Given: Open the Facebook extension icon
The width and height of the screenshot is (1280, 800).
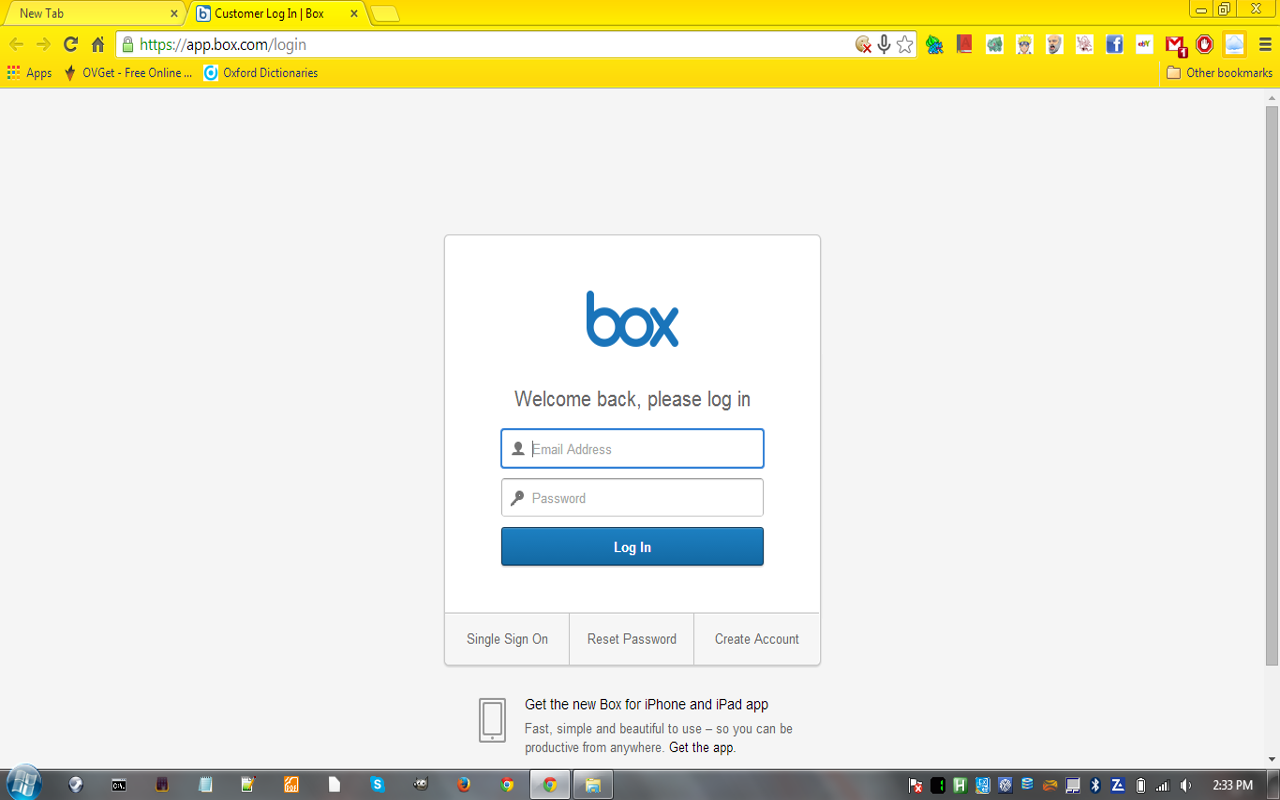Looking at the screenshot, I should pyautogui.click(x=1114, y=44).
